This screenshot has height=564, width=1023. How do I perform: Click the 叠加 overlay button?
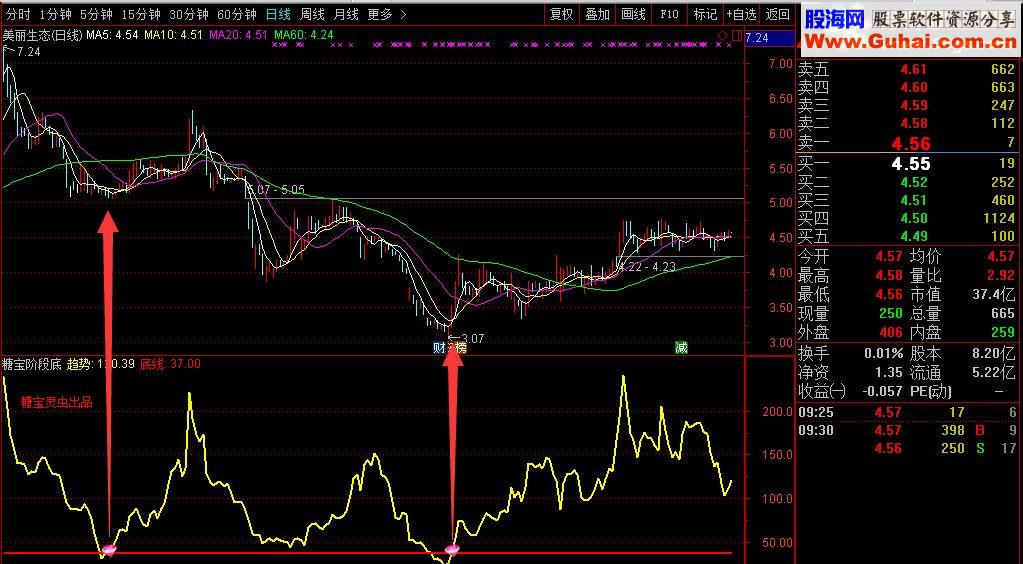pos(598,14)
